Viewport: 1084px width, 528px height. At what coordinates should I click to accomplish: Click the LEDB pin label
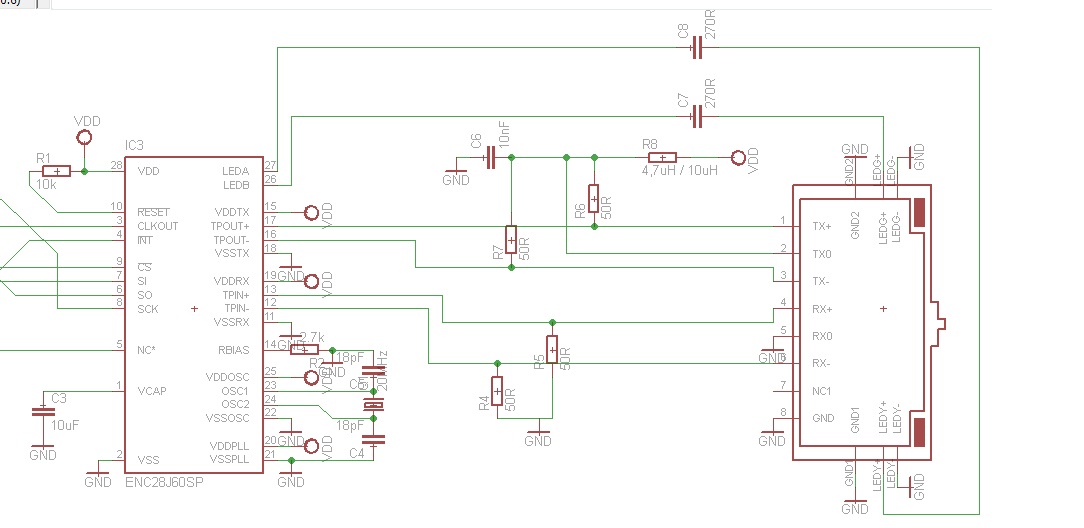click(235, 185)
